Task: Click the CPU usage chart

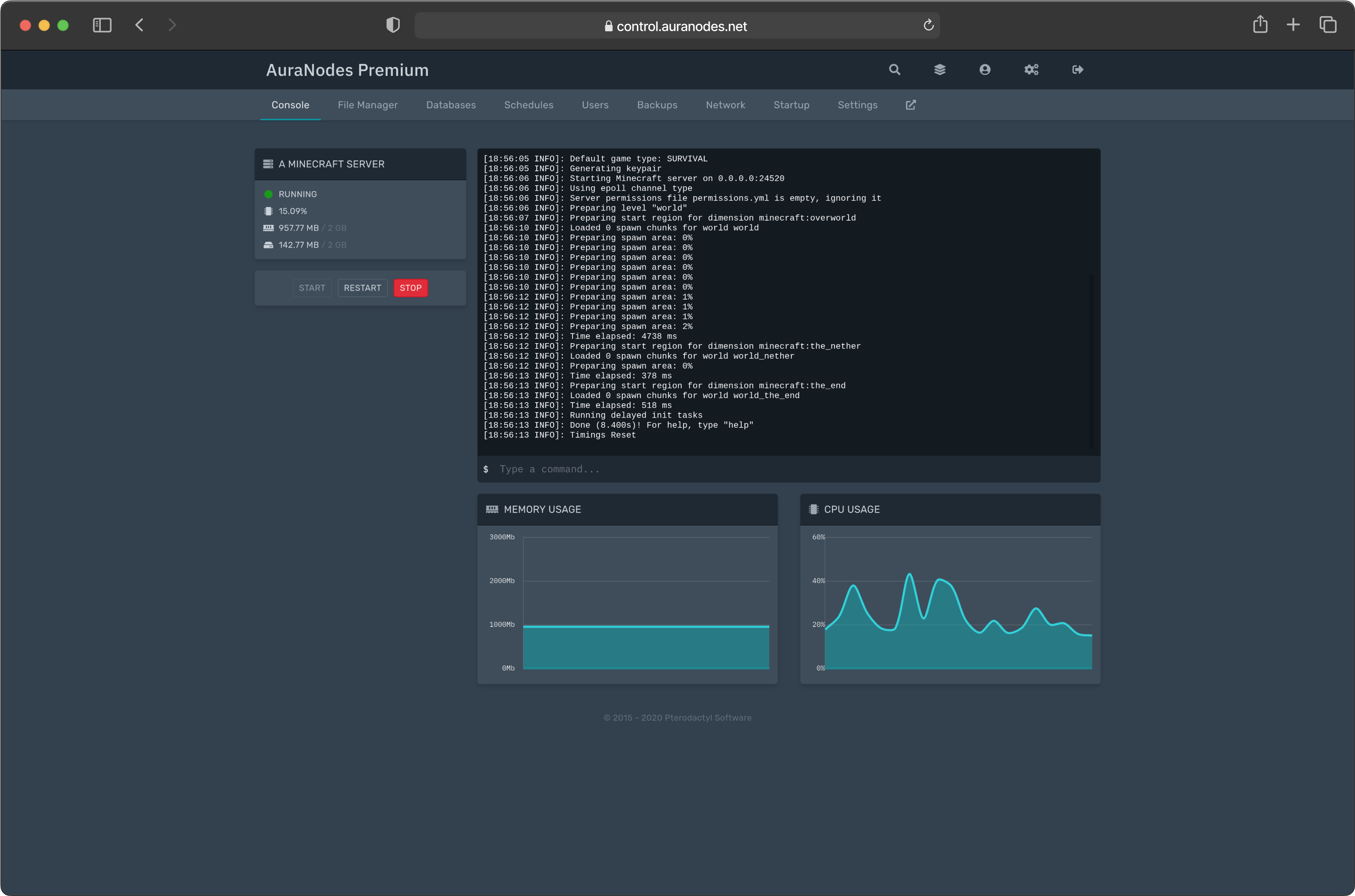Action: [958, 603]
